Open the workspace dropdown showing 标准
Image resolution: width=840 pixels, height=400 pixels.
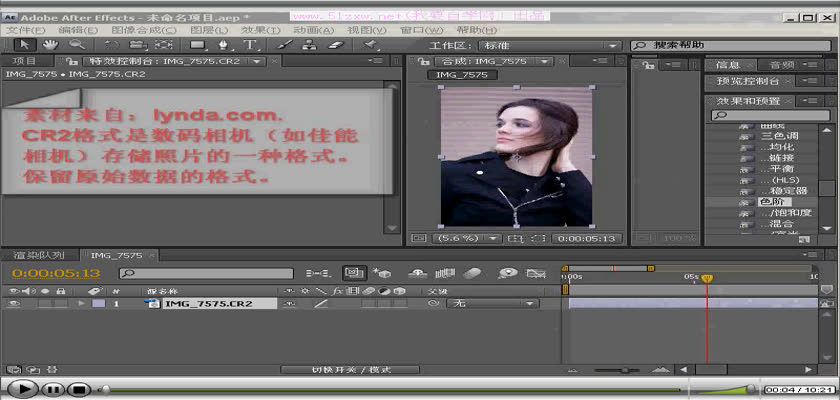point(549,46)
